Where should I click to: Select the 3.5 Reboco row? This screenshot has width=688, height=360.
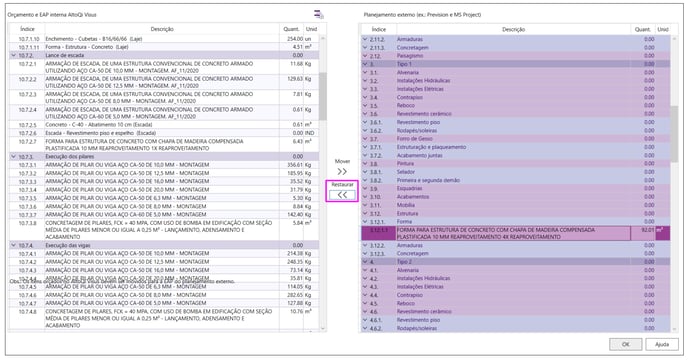pos(516,105)
